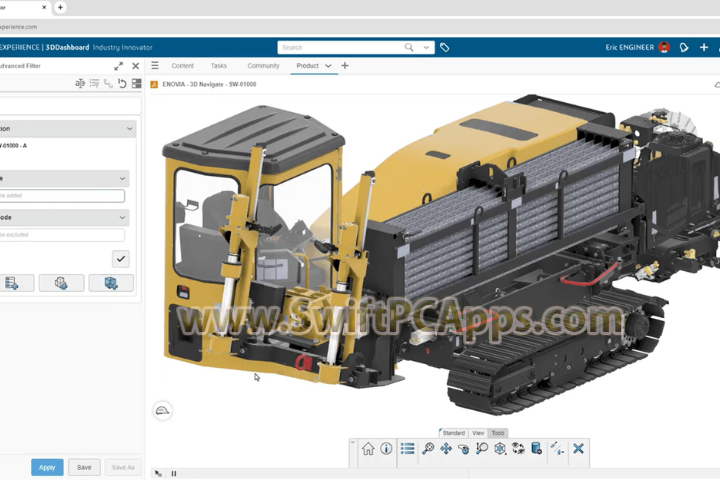This screenshot has height=480, width=720.
Task: Click the 'Industry Innovator' header text
Action: tap(123, 47)
